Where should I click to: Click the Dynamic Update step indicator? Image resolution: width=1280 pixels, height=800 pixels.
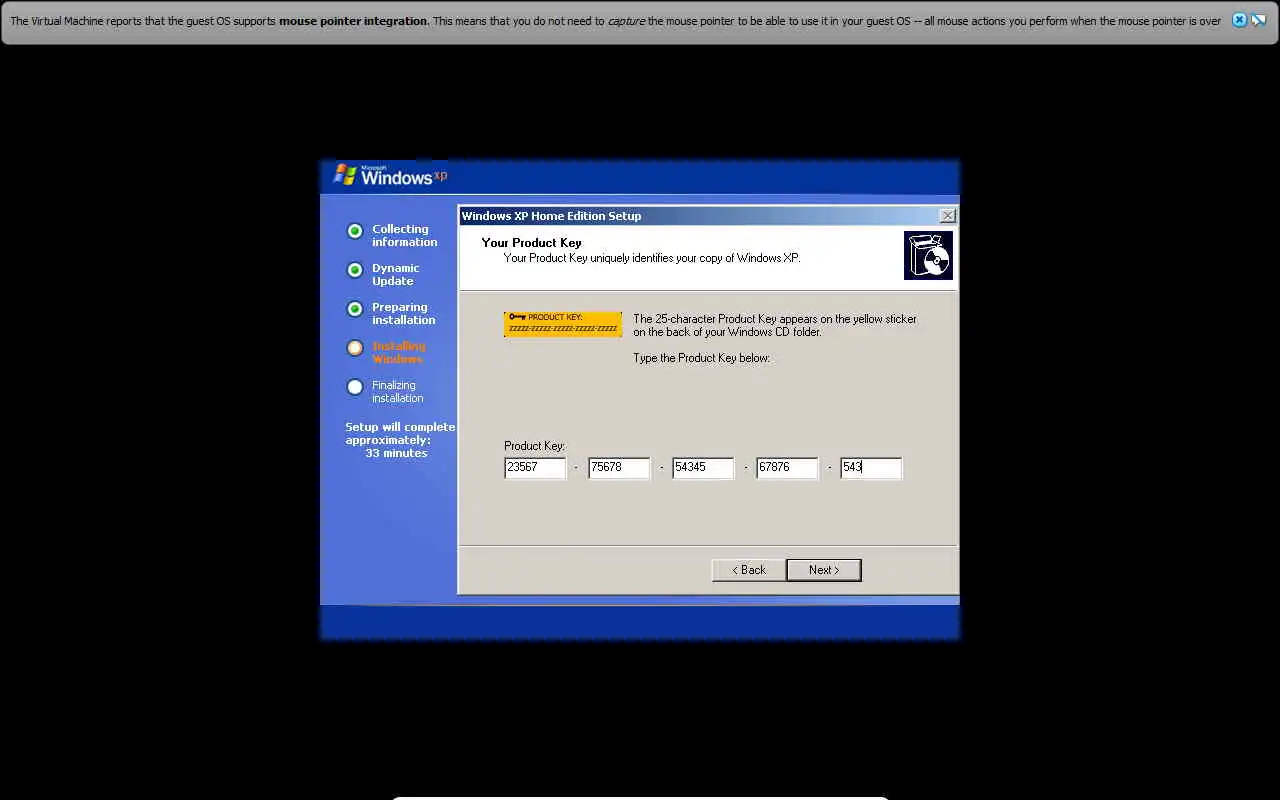pyautogui.click(x=354, y=270)
